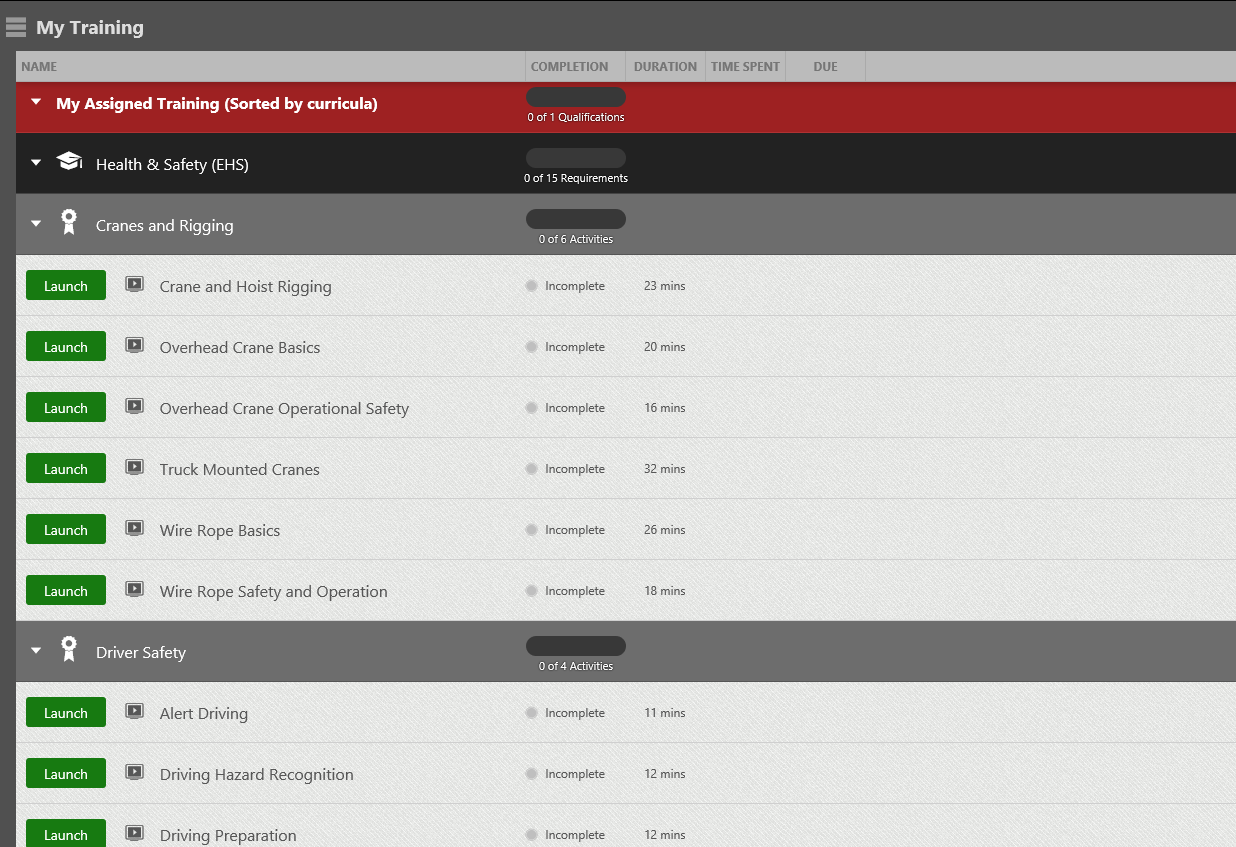Open the Wire Rope Safety and Operation title
Screen dimensions: 1236x847
[x=273, y=592]
